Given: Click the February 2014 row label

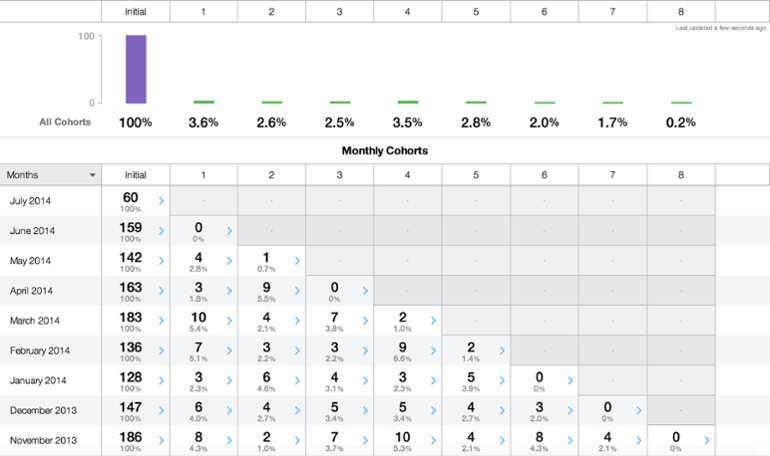Looking at the screenshot, I should 40,350.
